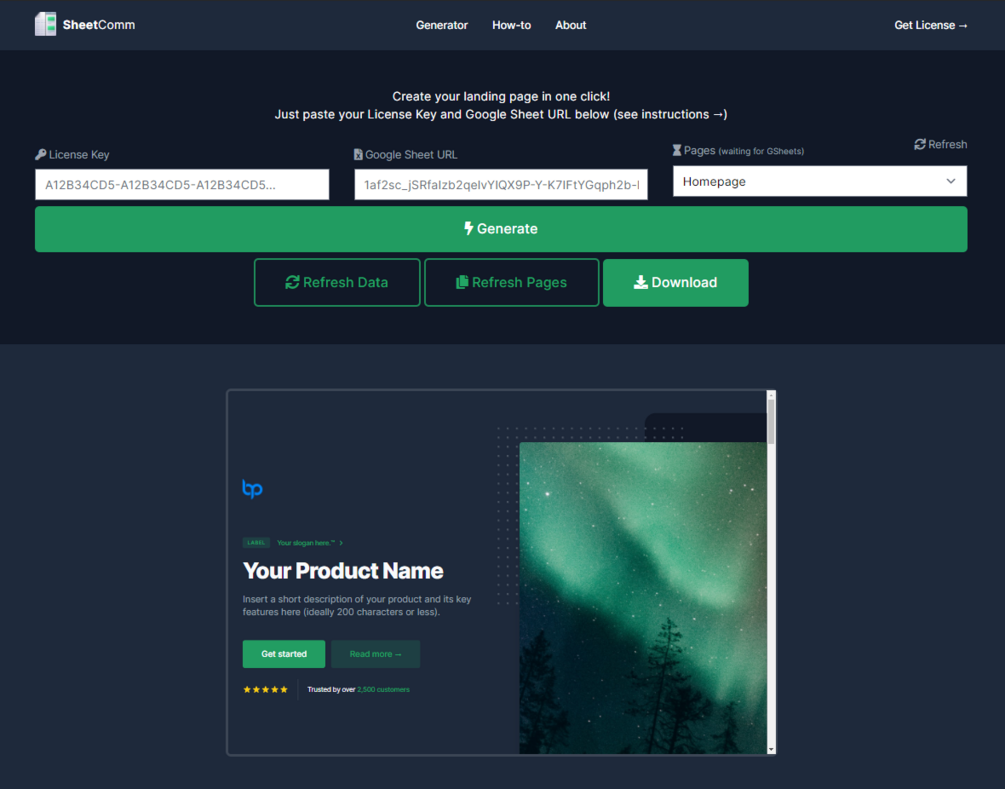Click the key icon beside License Key

pyautogui.click(x=40, y=154)
